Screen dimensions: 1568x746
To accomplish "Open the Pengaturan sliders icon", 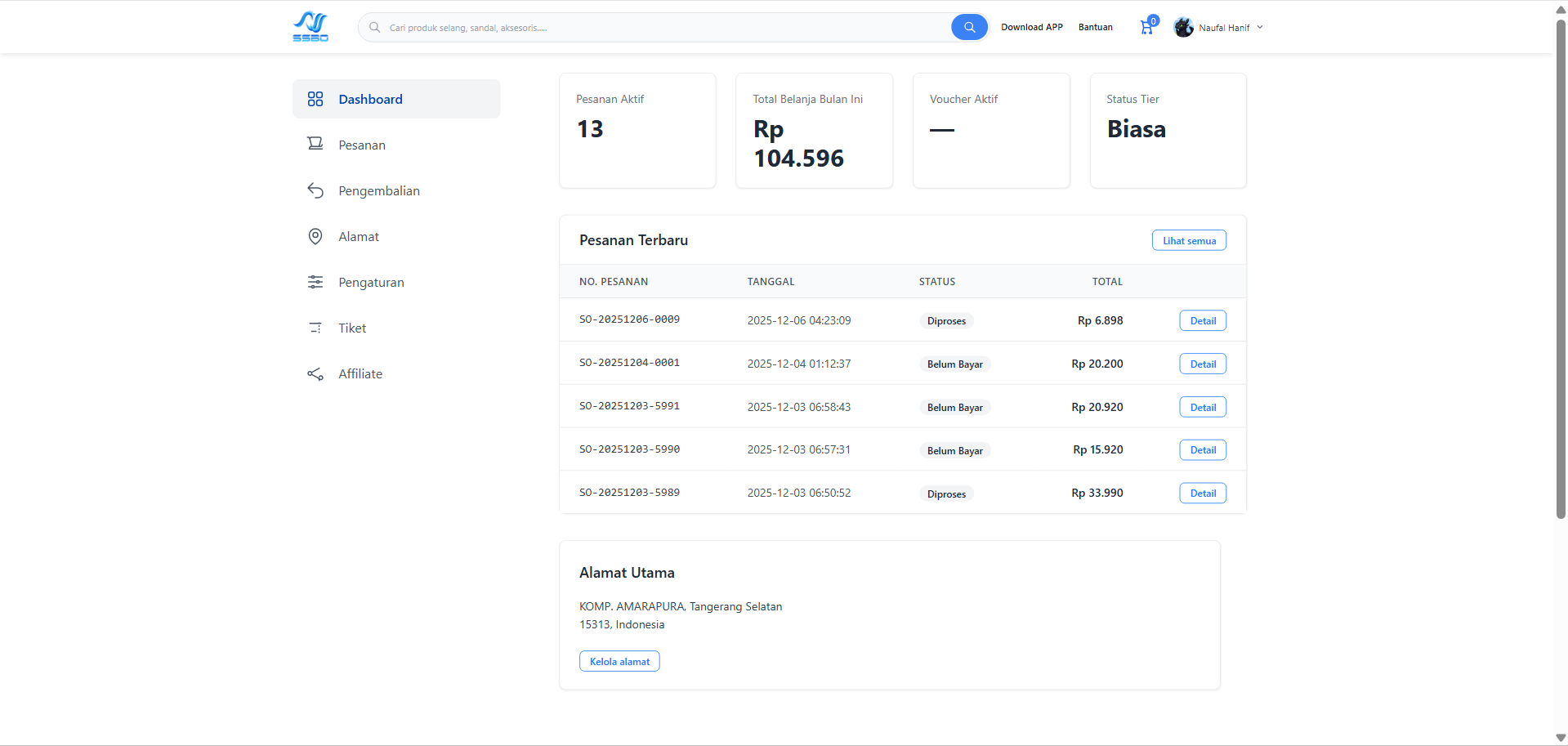I will point(315,282).
